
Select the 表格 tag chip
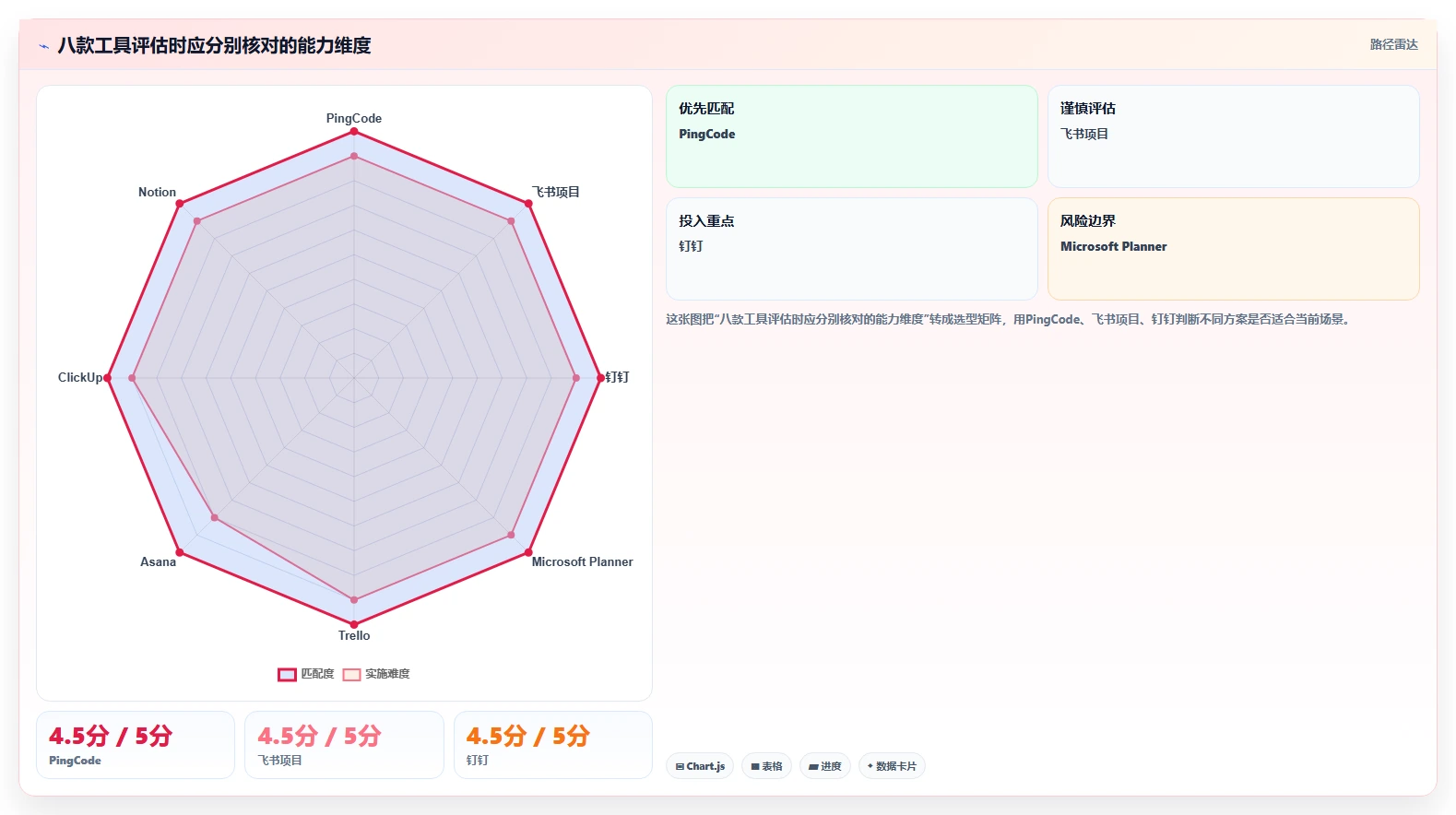766,766
